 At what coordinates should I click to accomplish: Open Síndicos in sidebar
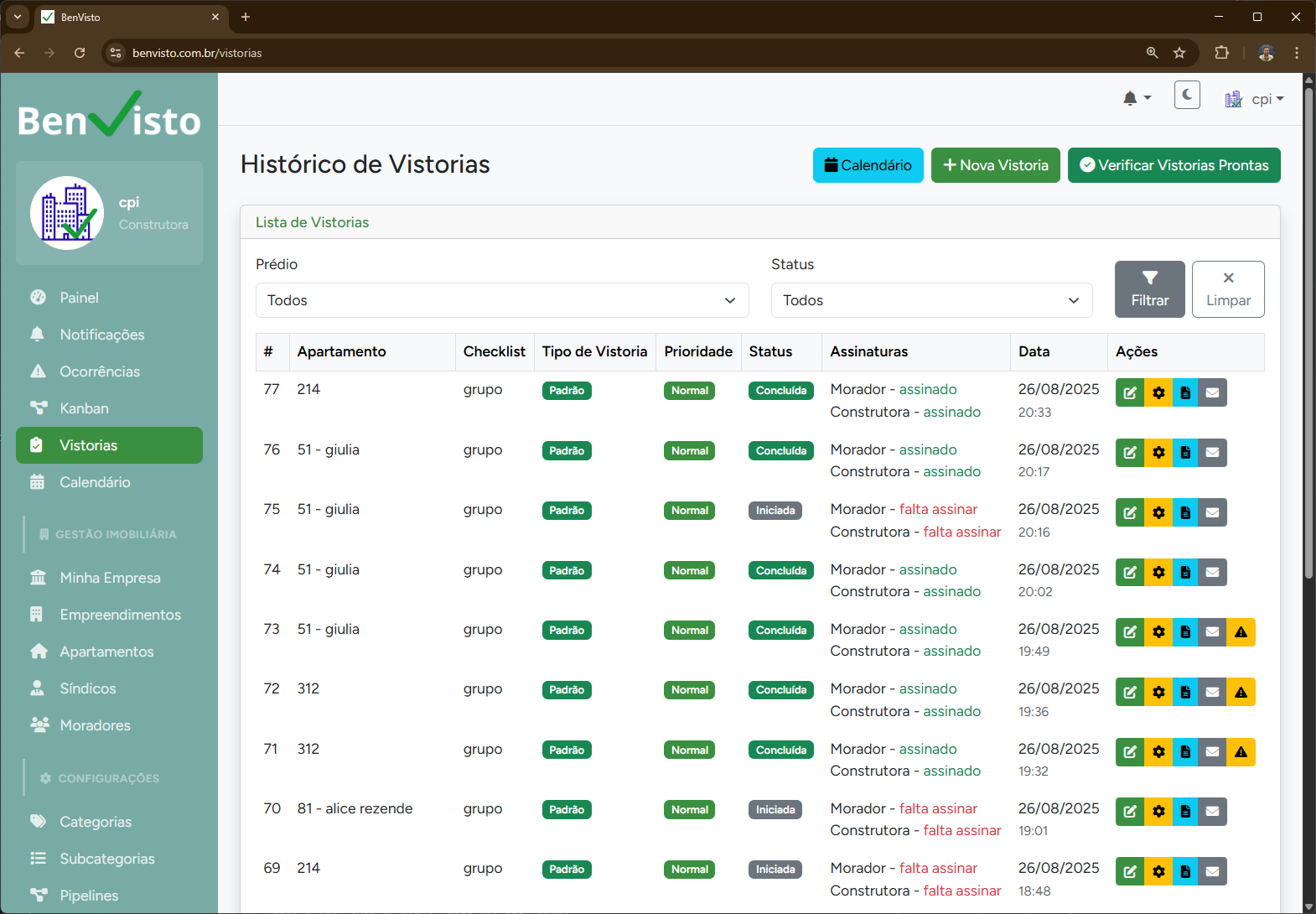(x=109, y=688)
